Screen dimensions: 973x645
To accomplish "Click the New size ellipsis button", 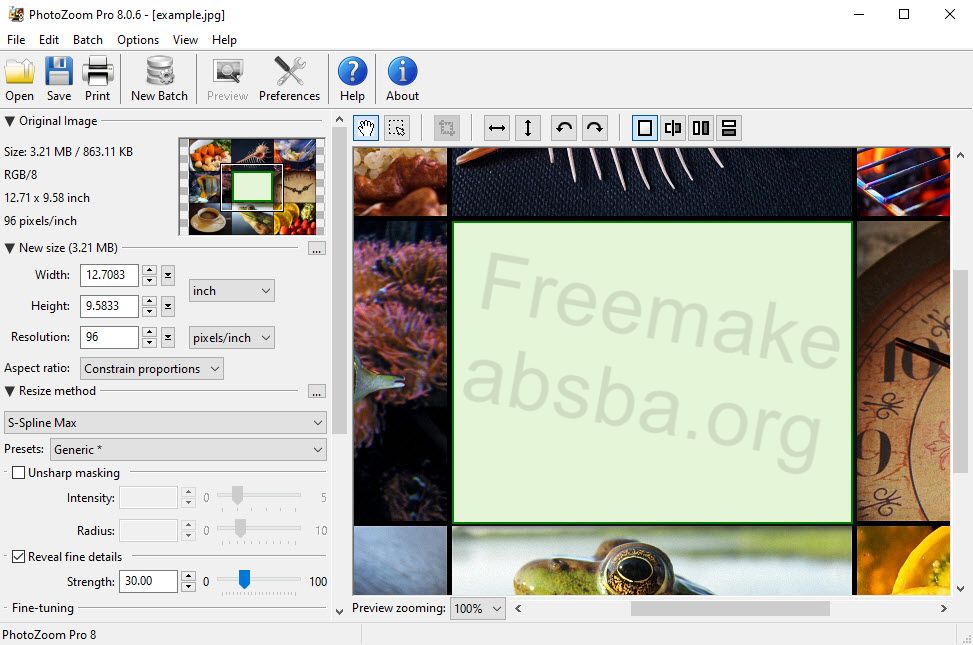I will point(316,249).
